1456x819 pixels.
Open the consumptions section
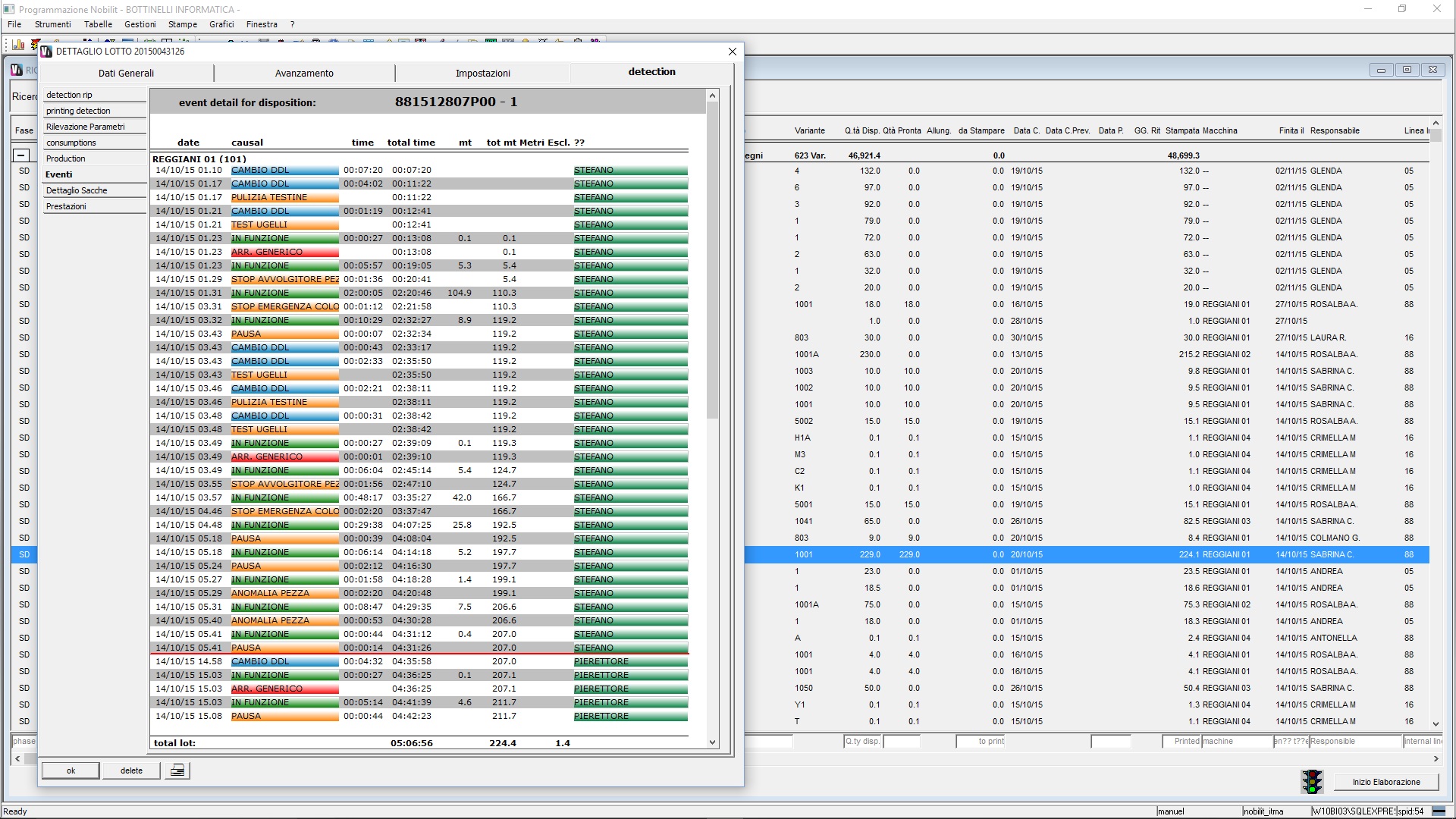click(94, 143)
